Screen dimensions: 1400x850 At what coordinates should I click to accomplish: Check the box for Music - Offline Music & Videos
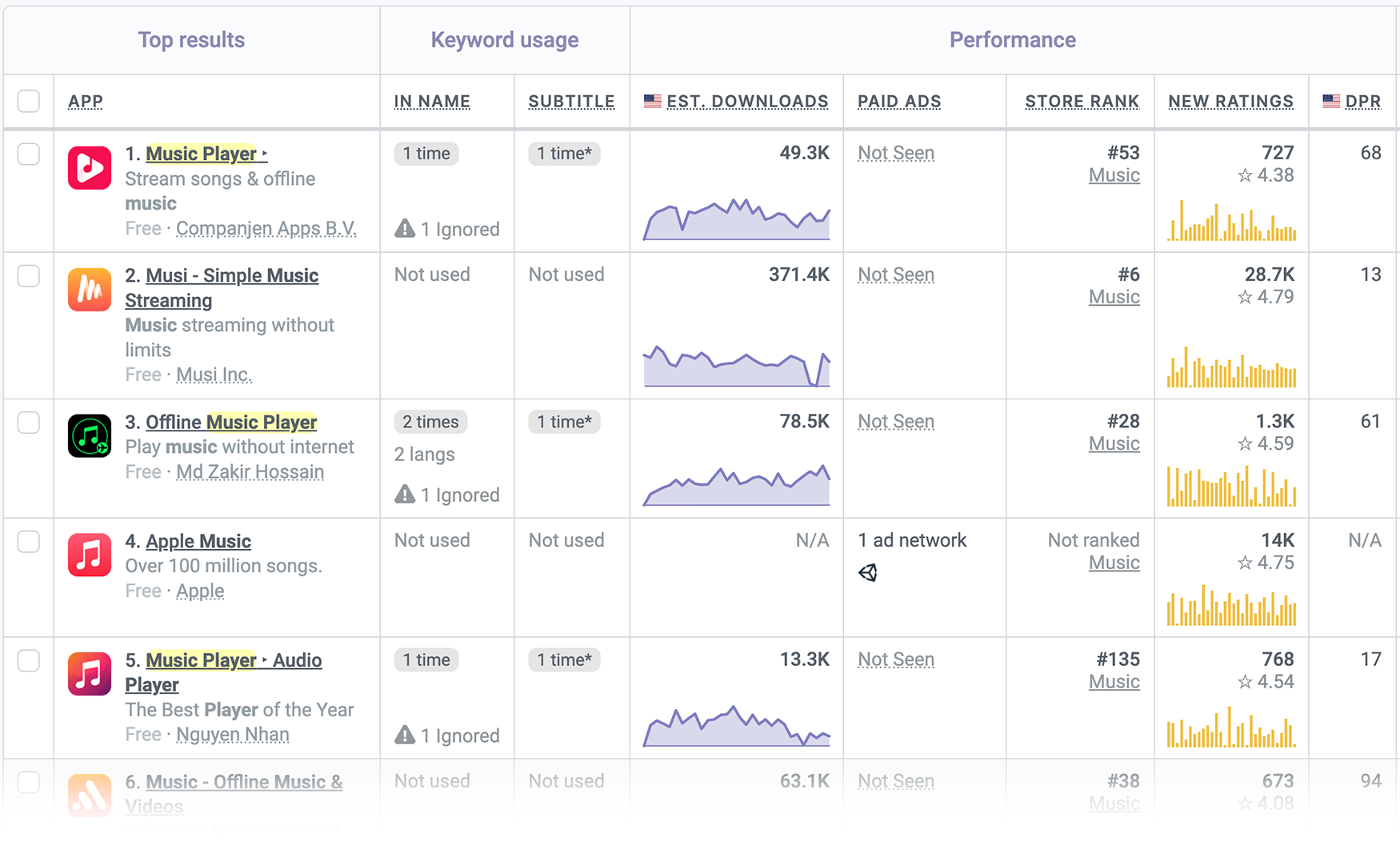[29, 782]
